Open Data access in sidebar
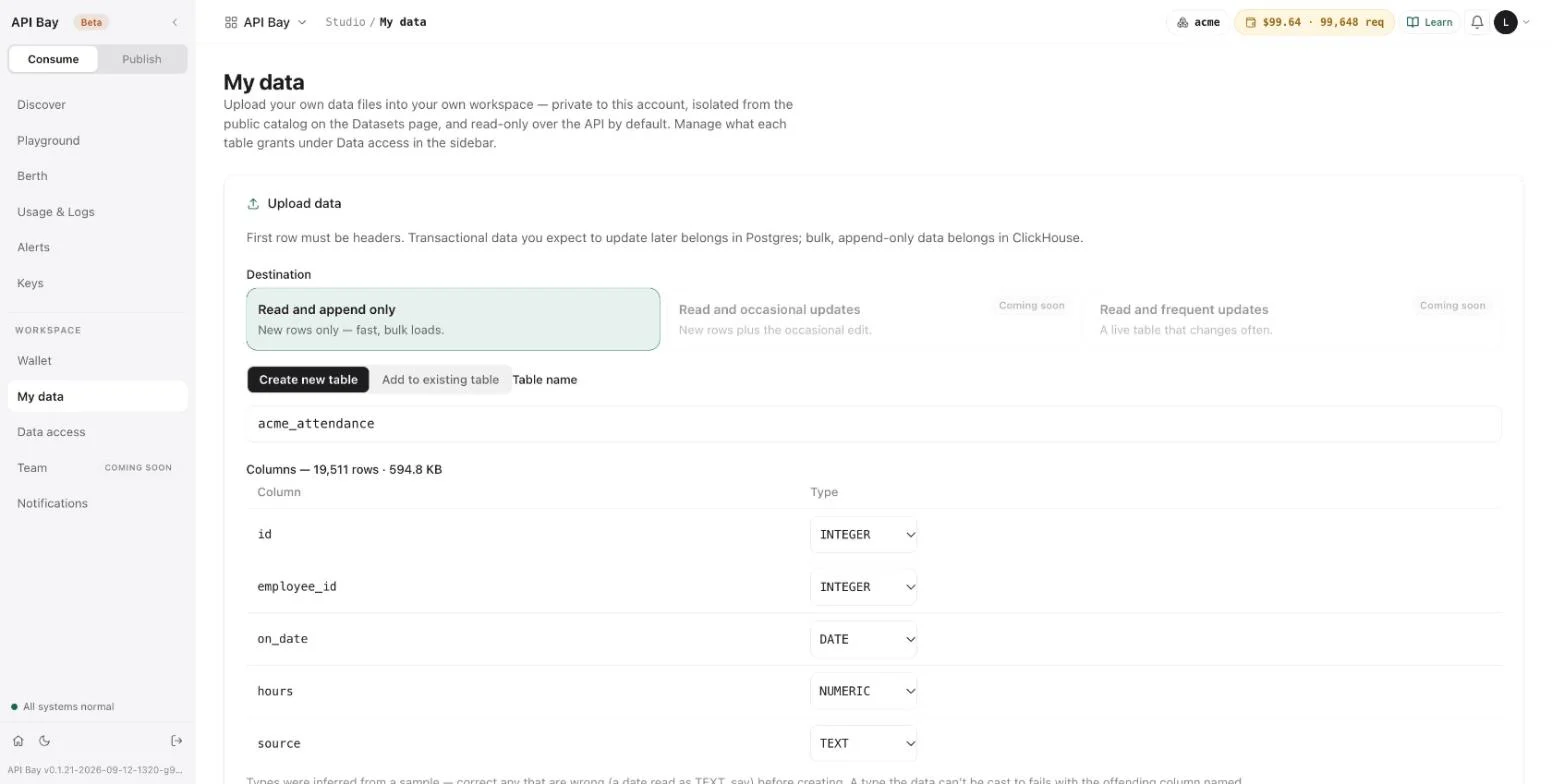 [97, 432]
